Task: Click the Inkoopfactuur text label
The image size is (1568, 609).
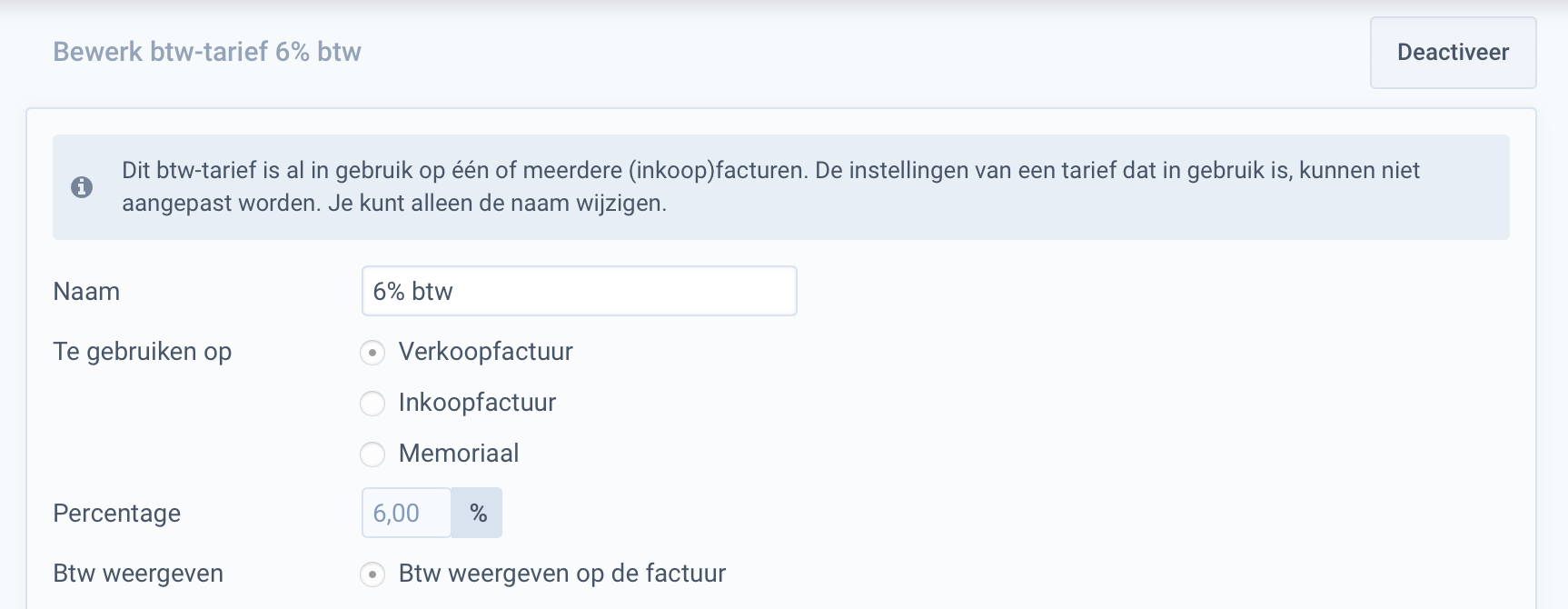Action: (476, 403)
